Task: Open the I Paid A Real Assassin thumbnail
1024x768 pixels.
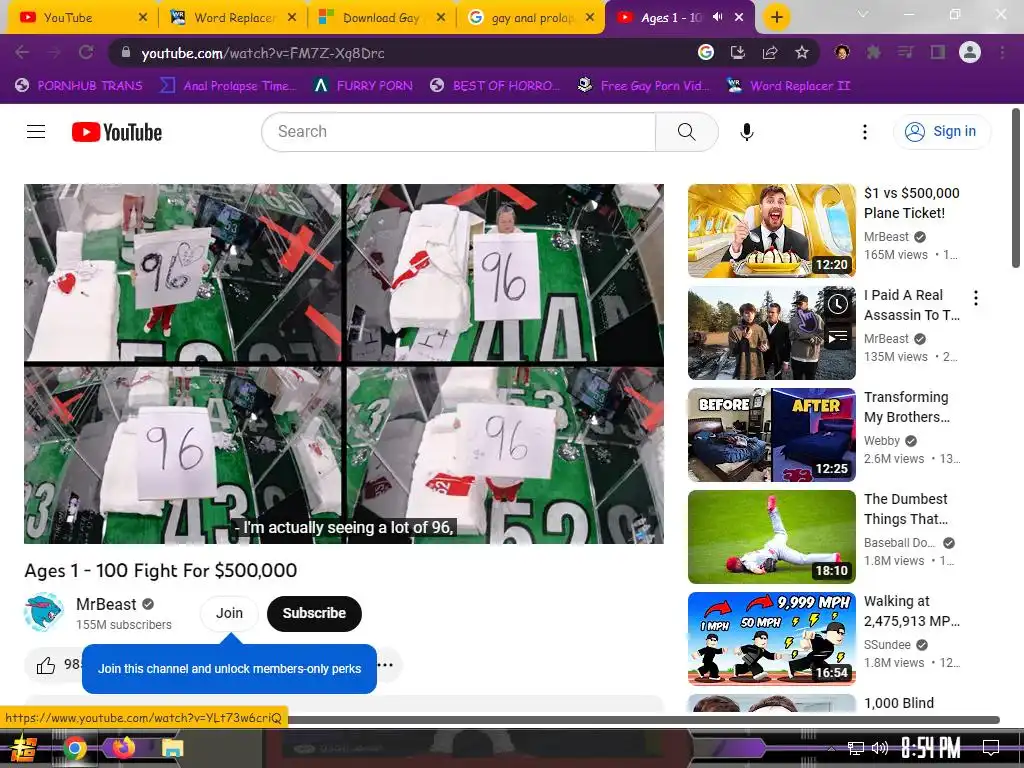Action: tap(771, 332)
